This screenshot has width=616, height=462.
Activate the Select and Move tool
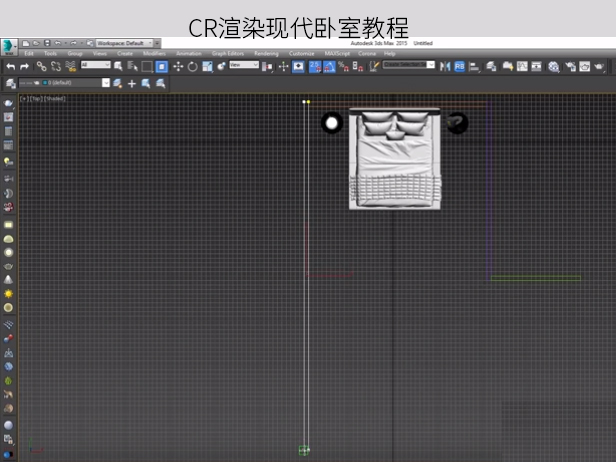[178, 66]
